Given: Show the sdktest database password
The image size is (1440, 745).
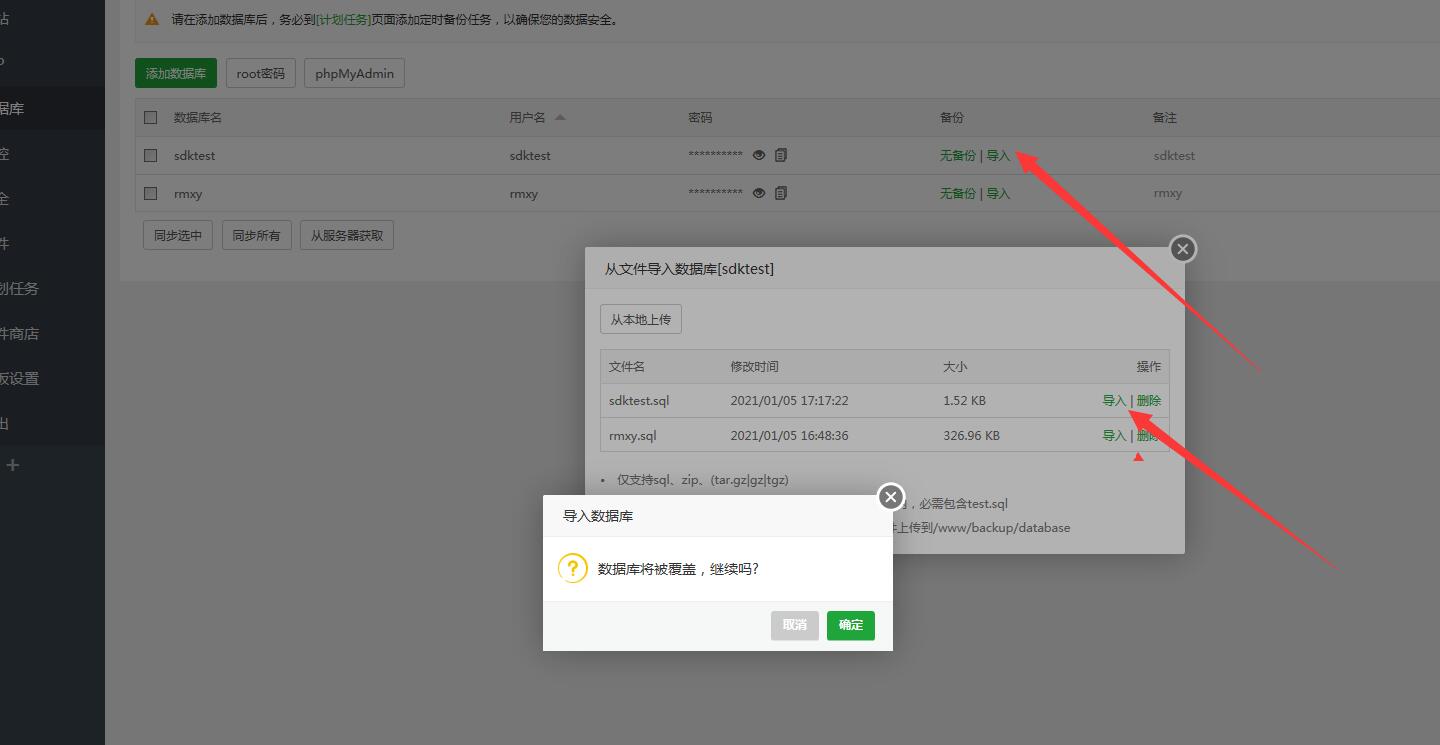Looking at the screenshot, I should (x=759, y=155).
